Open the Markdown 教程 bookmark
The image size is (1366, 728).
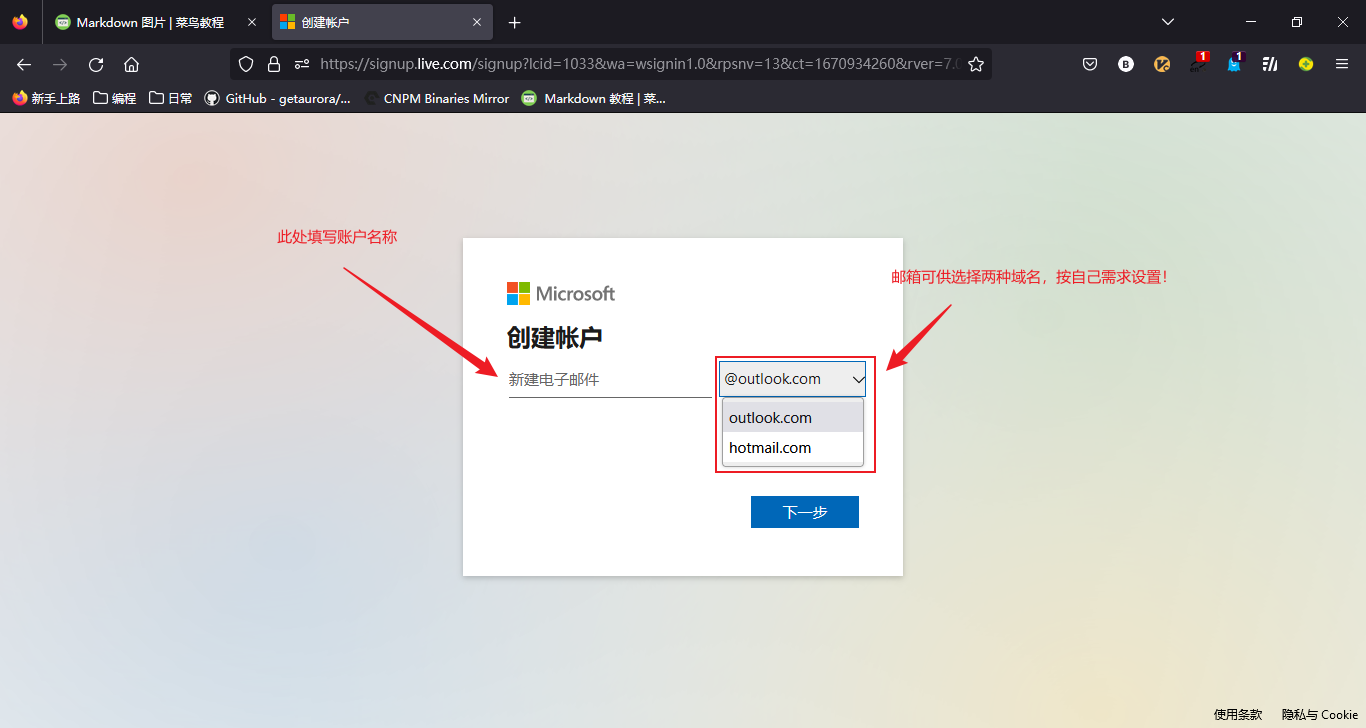coord(593,98)
